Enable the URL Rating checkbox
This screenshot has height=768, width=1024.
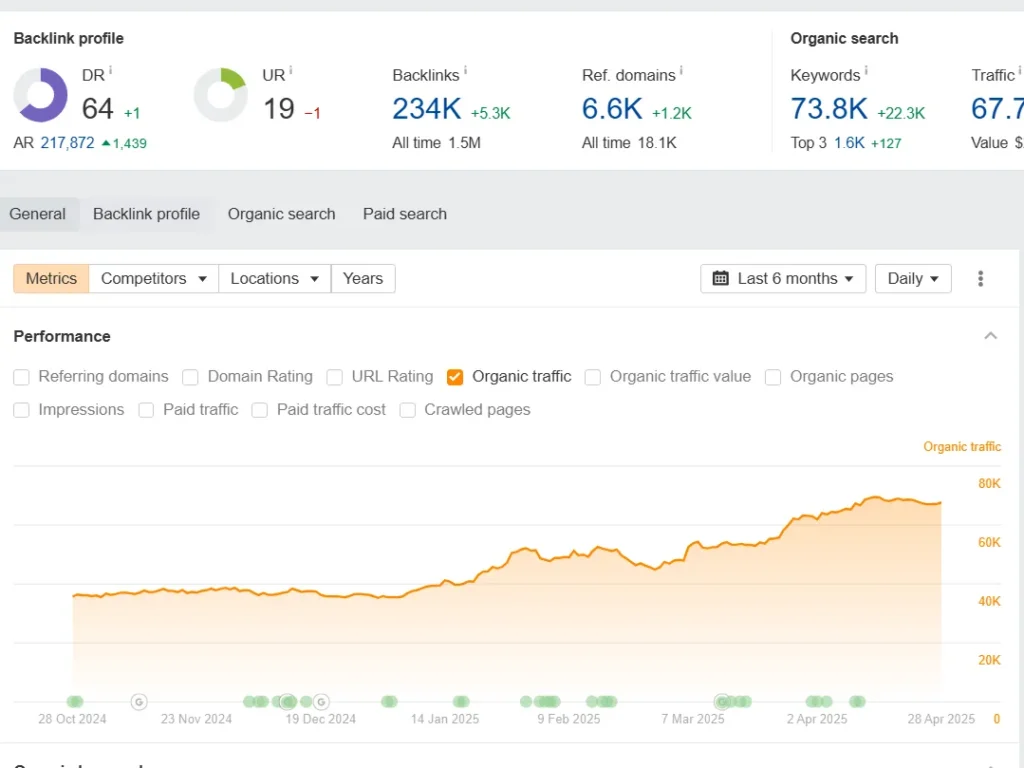click(334, 377)
